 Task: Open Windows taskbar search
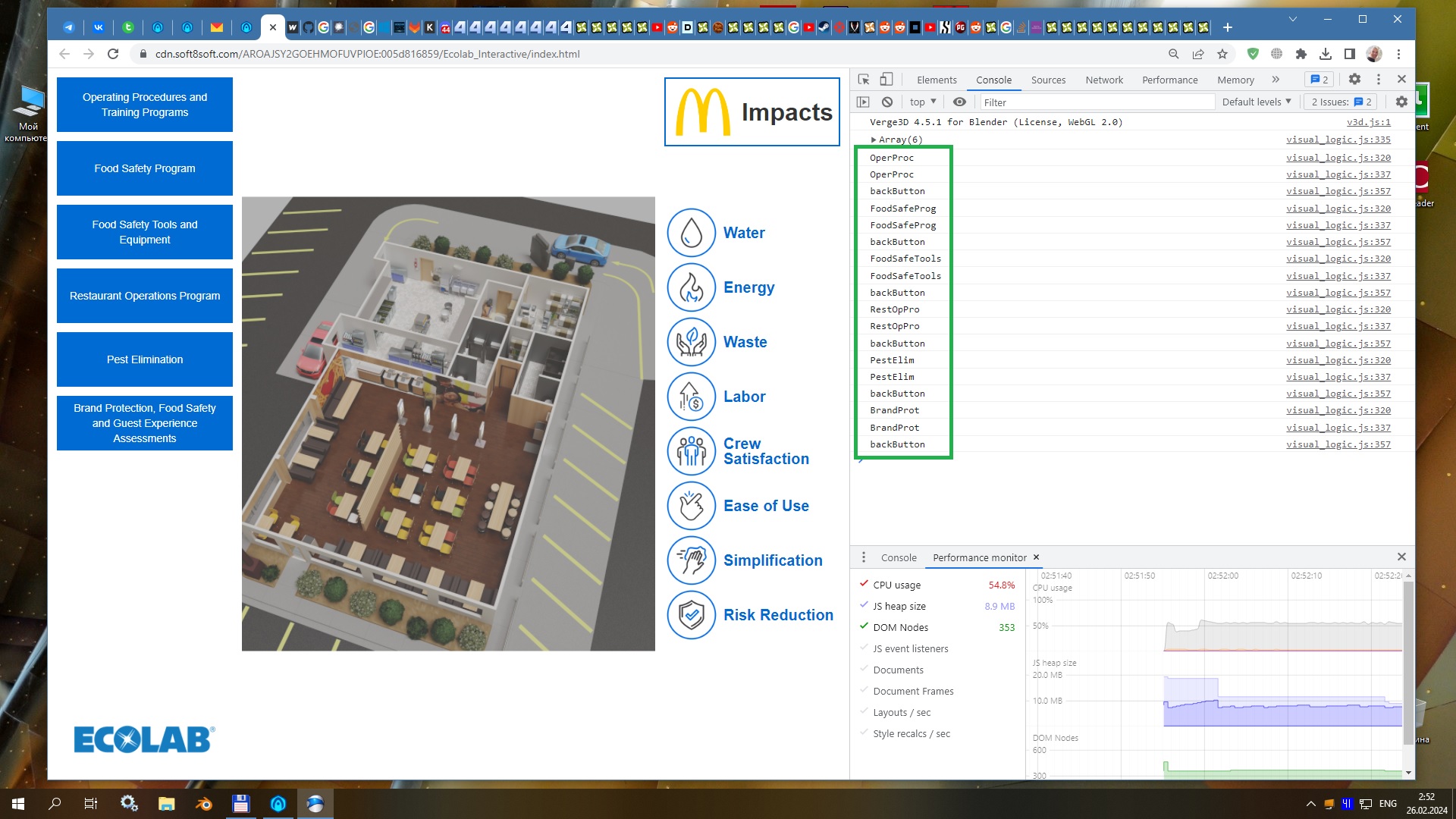(x=55, y=804)
